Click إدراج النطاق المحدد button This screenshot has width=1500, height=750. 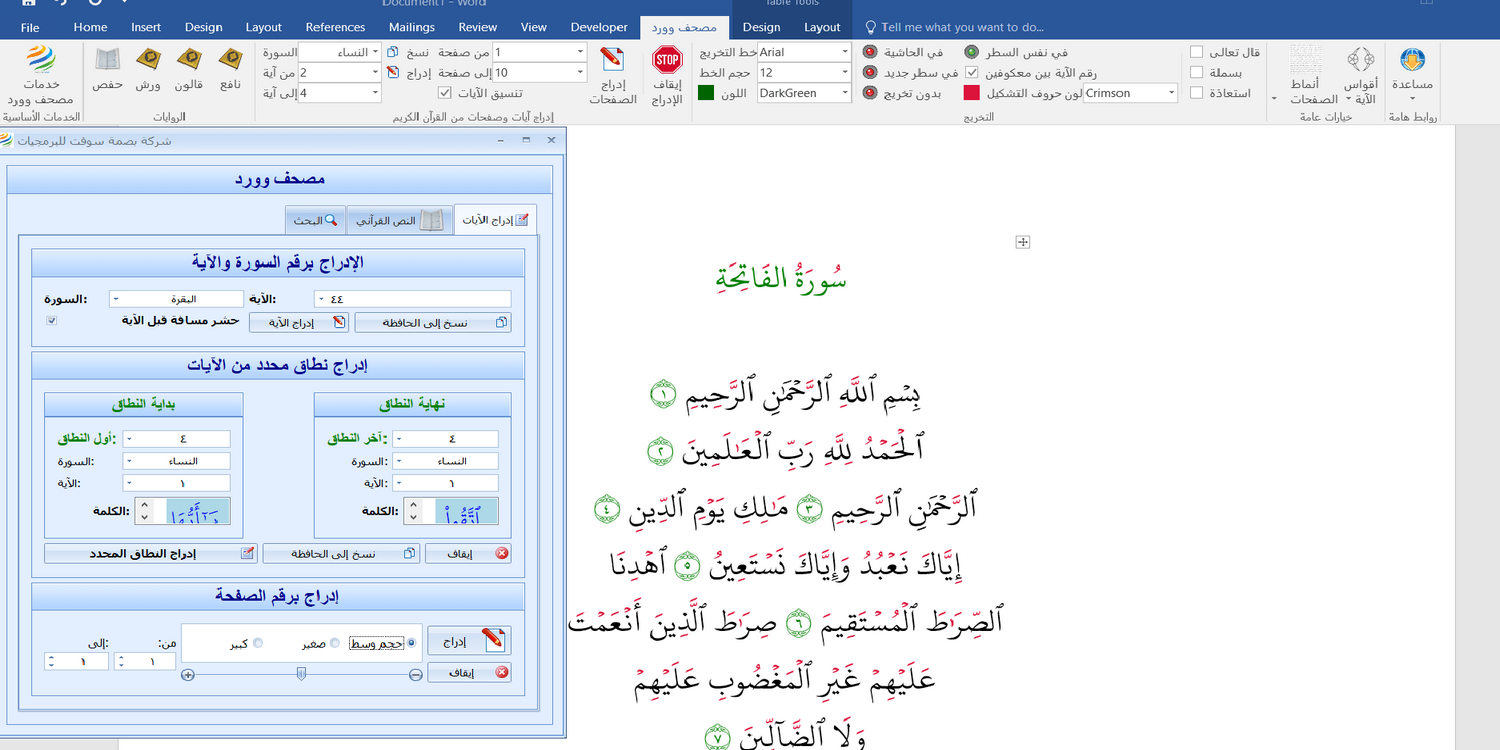[x=150, y=553]
